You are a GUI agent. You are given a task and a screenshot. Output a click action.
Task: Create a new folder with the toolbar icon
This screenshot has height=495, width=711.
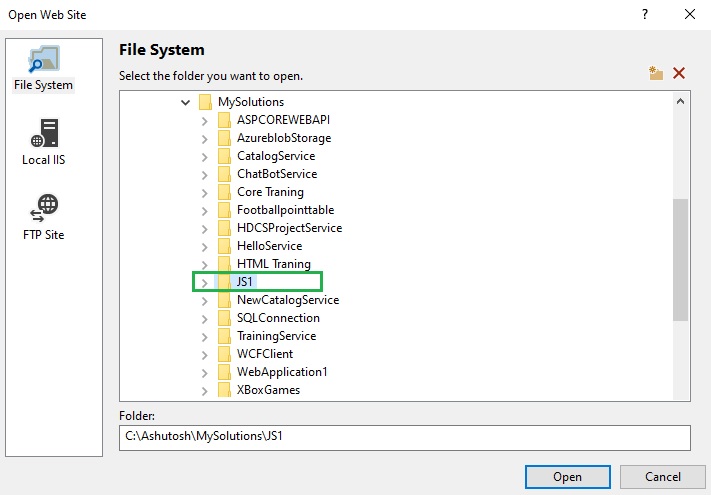pyautogui.click(x=656, y=73)
